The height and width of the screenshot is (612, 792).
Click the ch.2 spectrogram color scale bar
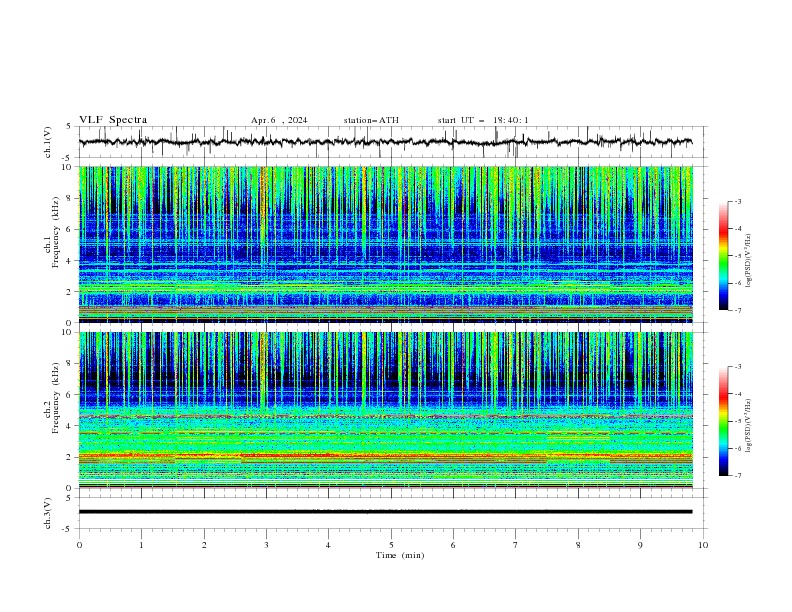point(723,421)
